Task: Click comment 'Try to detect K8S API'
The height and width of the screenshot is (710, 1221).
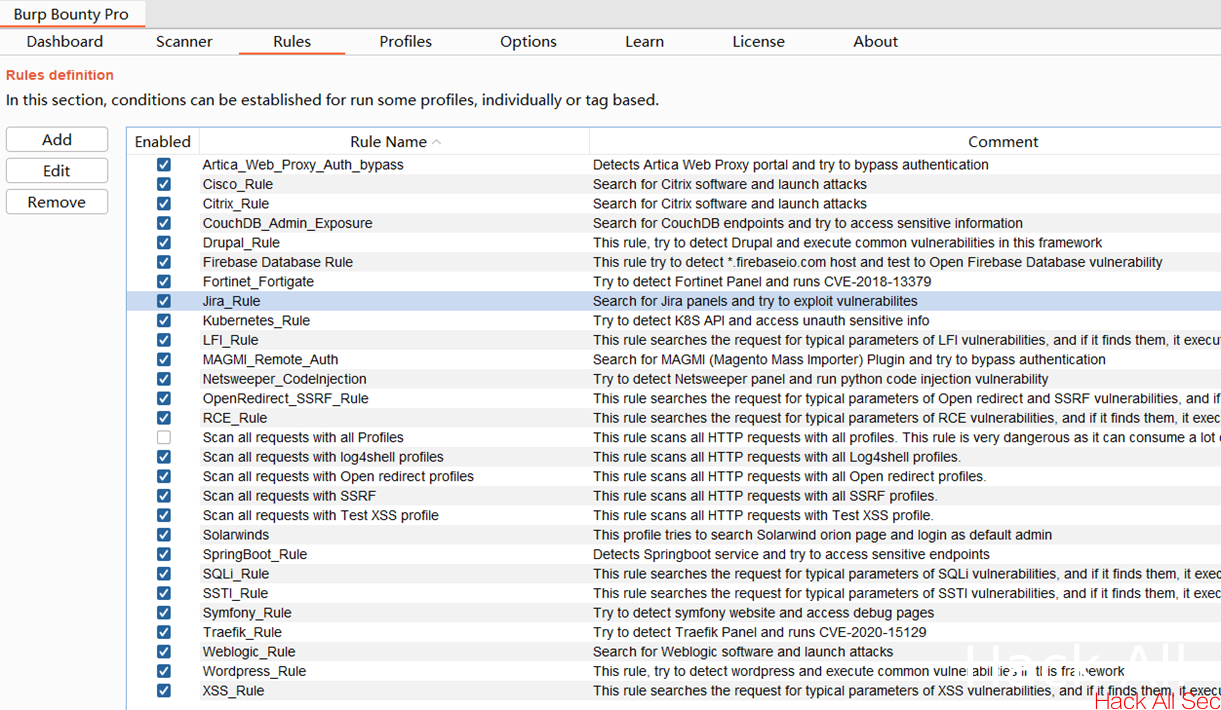Action: coord(761,321)
